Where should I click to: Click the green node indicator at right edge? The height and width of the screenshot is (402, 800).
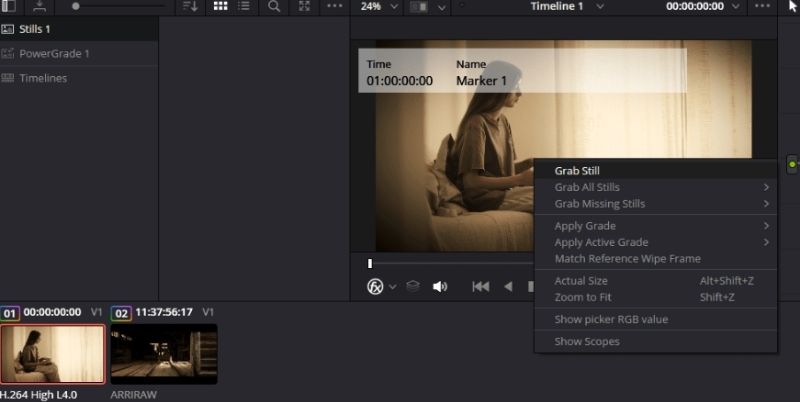[x=792, y=164]
